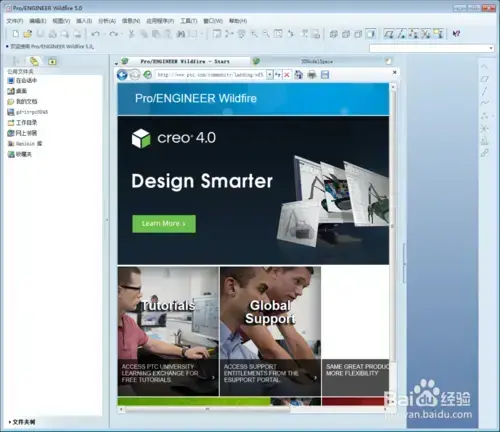Open the Tutorials tile link

[168, 331]
